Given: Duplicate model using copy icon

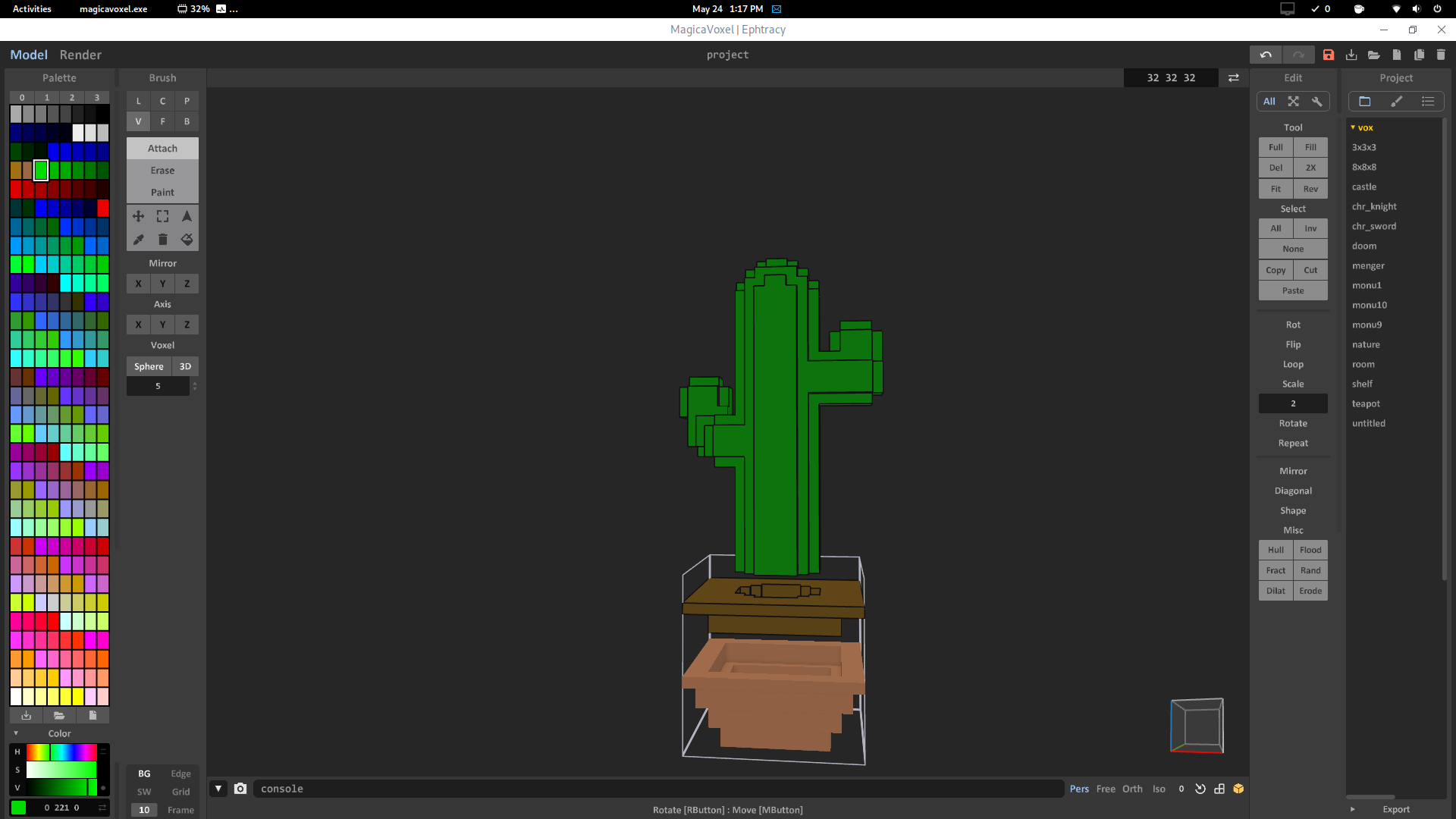Looking at the screenshot, I should (1419, 55).
